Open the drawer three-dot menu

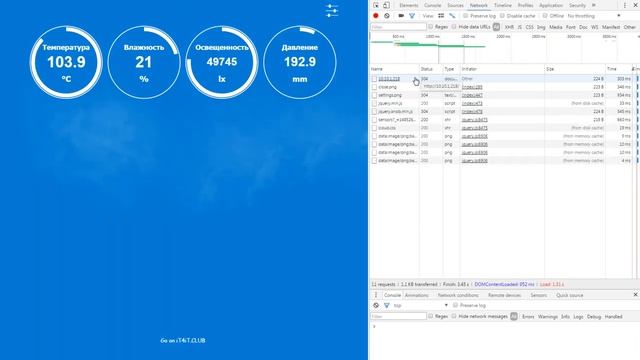(376, 295)
